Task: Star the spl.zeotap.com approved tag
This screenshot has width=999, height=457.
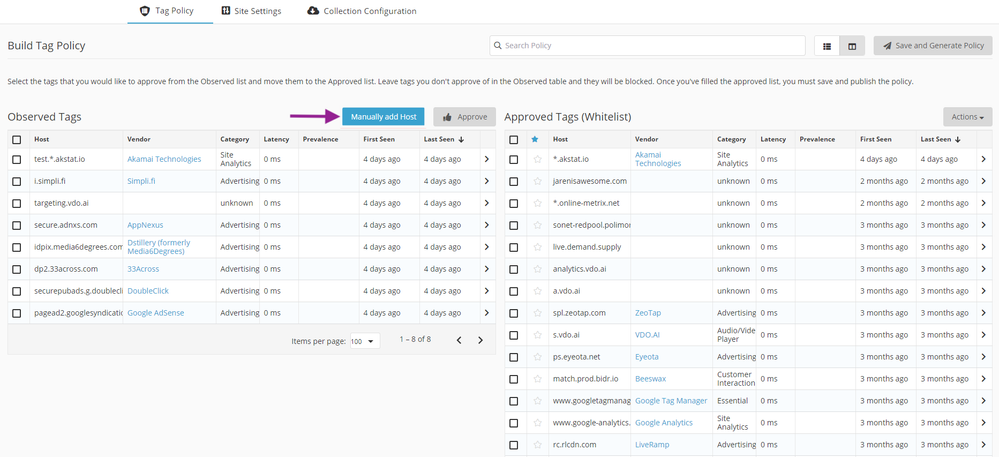Action: pyautogui.click(x=537, y=313)
